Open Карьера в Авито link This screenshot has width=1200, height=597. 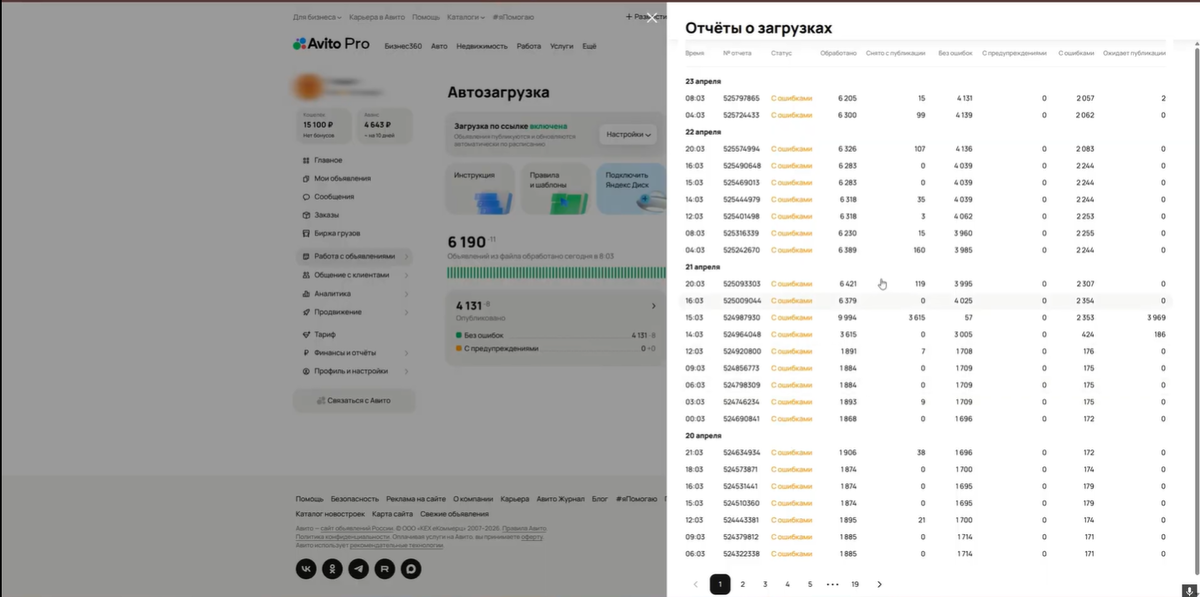pos(376,17)
